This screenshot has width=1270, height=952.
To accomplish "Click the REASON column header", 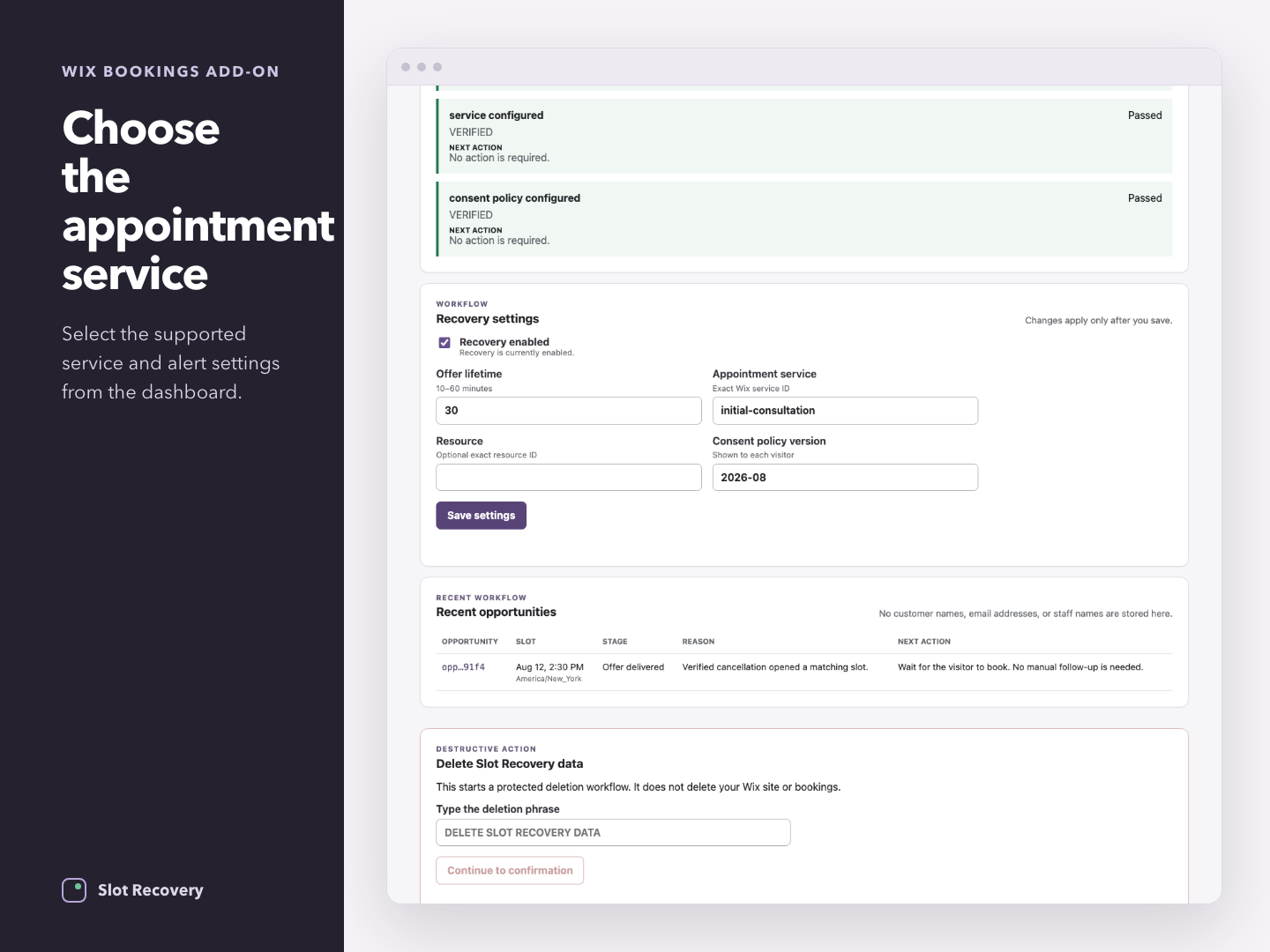I will click(x=698, y=642).
